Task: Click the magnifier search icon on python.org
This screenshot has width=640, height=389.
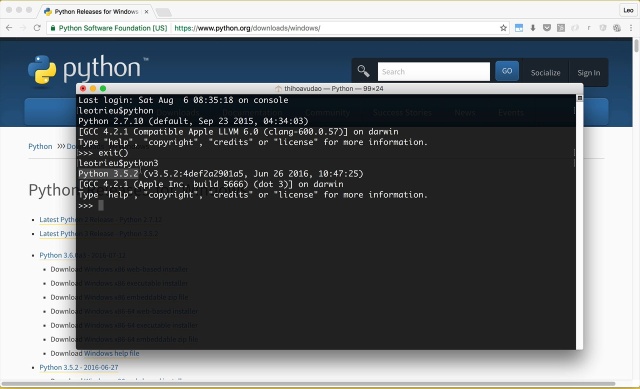Action: [363, 71]
